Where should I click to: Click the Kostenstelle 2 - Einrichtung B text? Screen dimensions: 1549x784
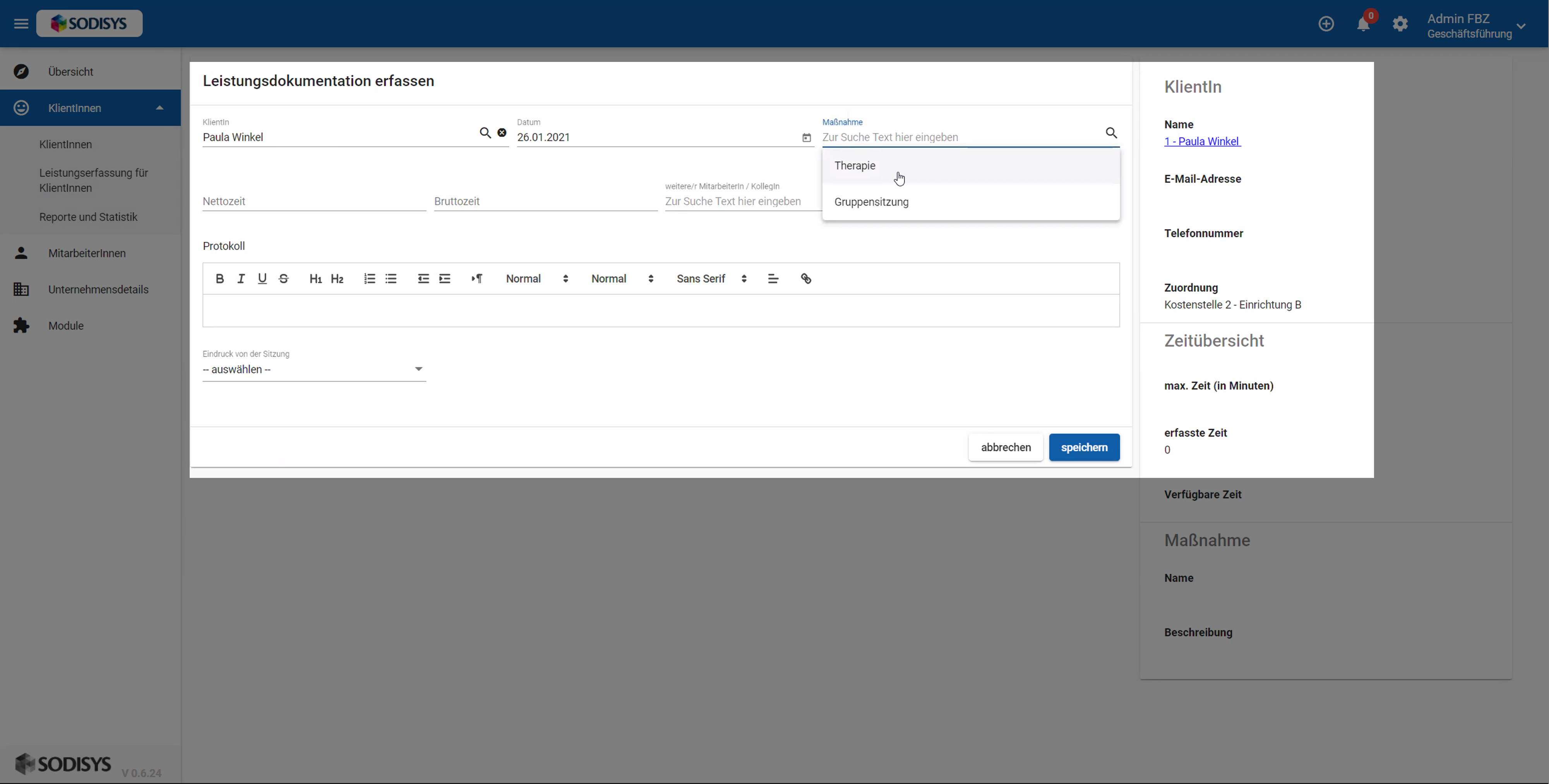point(1232,305)
